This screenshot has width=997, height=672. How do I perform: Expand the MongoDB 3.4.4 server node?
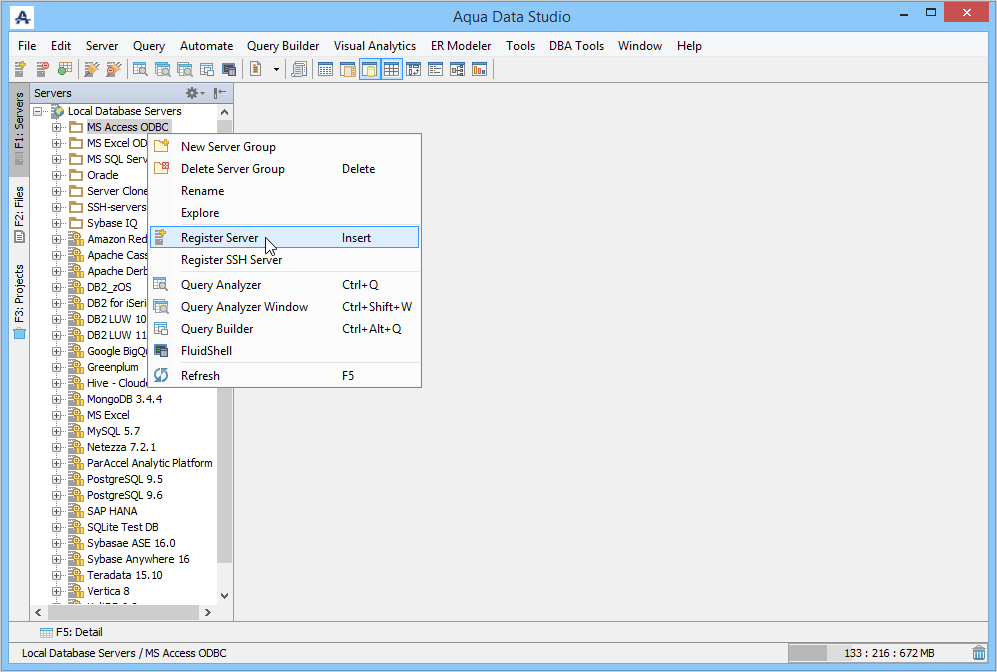(x=57, y=399)
